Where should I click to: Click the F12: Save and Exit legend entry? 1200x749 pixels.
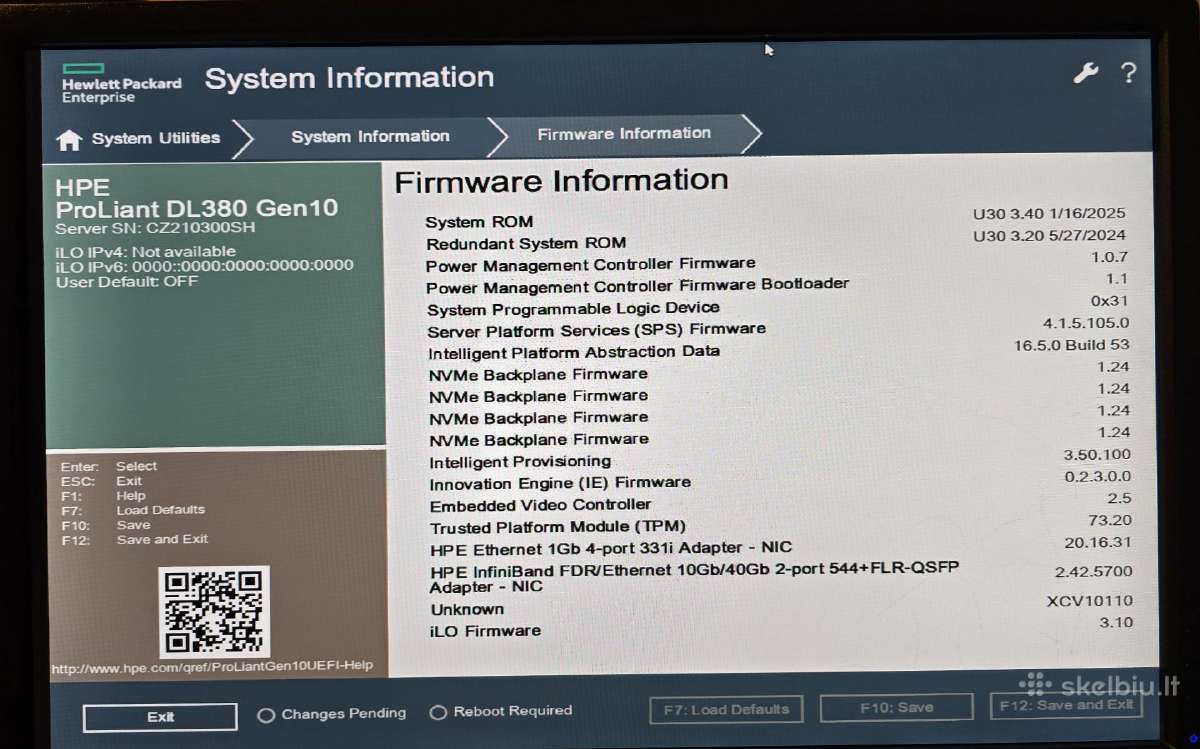tap(135, 539)
